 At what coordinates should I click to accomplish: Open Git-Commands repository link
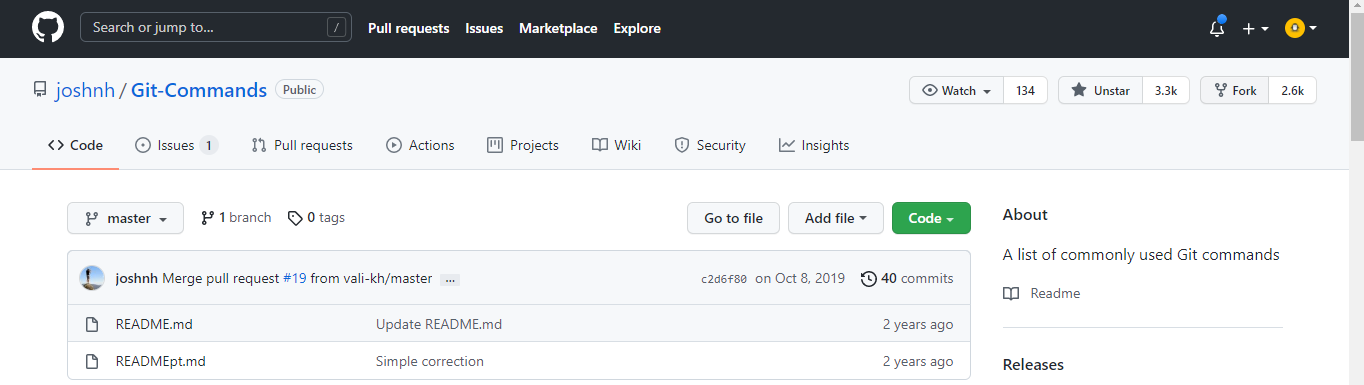point(199,90)
